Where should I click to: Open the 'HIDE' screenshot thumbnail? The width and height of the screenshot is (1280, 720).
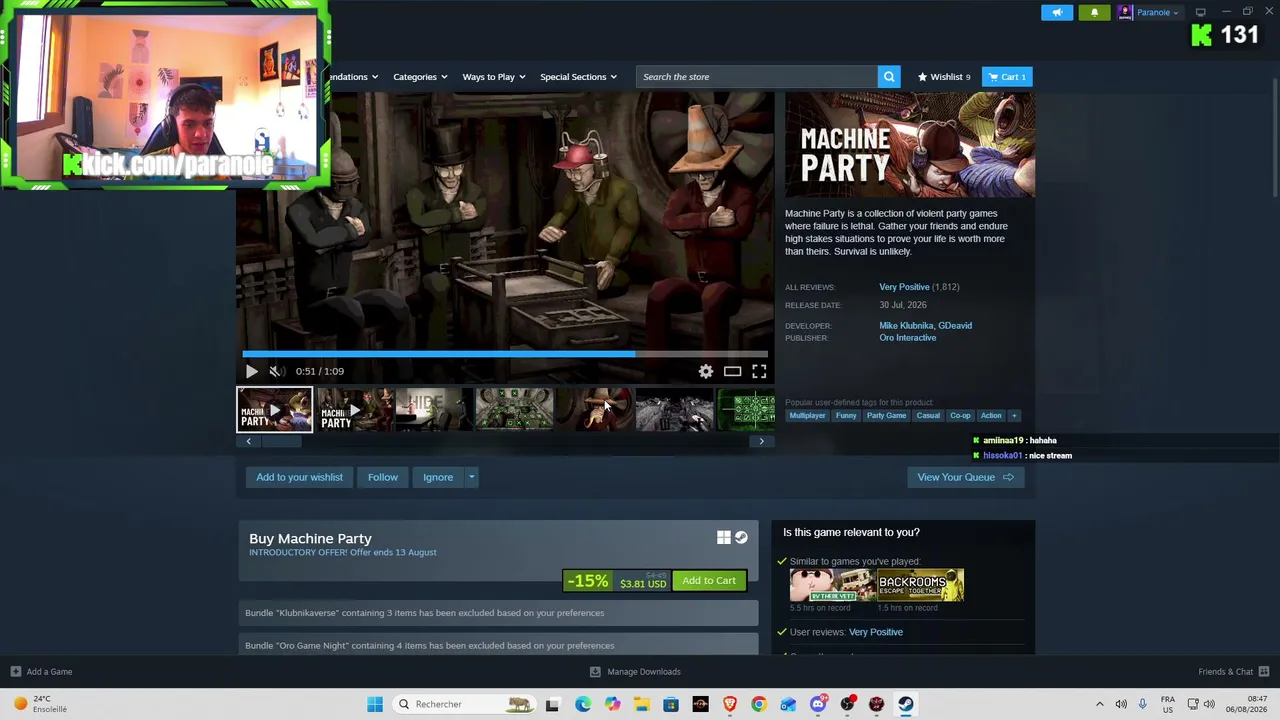(434, 410)
